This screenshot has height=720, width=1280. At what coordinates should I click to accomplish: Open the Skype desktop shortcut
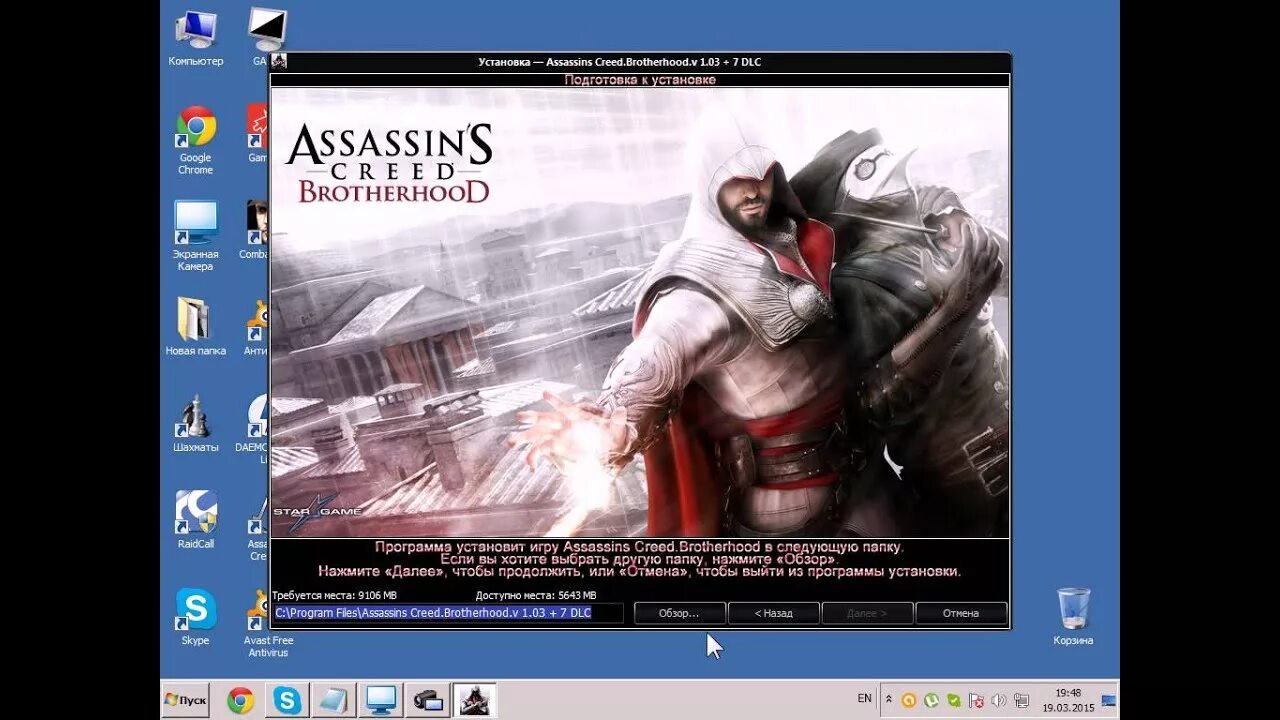coord(196,617)
